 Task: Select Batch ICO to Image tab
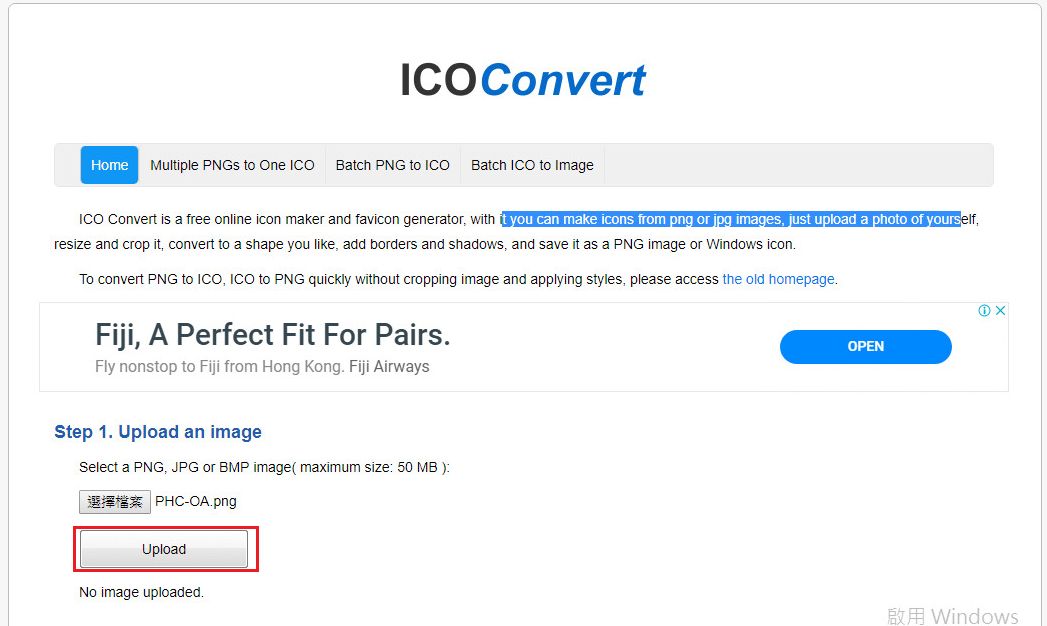532,165
